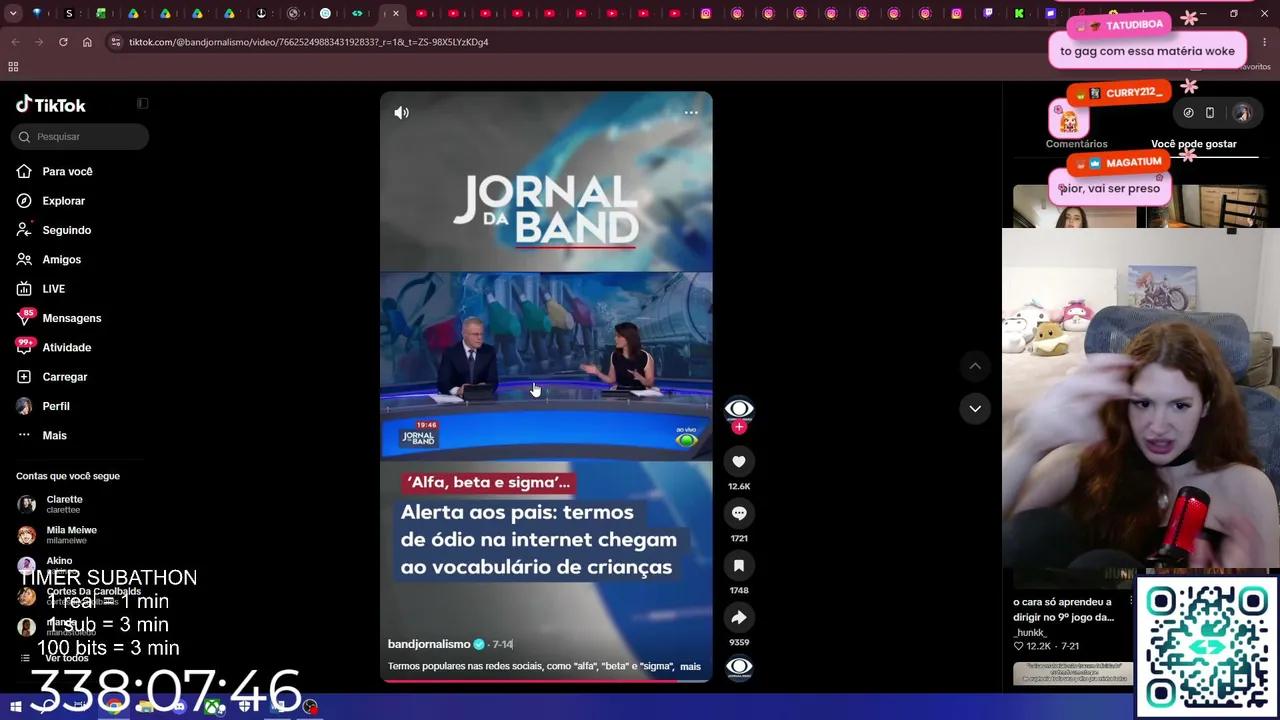
Task: Click the TikTok logo
Action: 51,105
